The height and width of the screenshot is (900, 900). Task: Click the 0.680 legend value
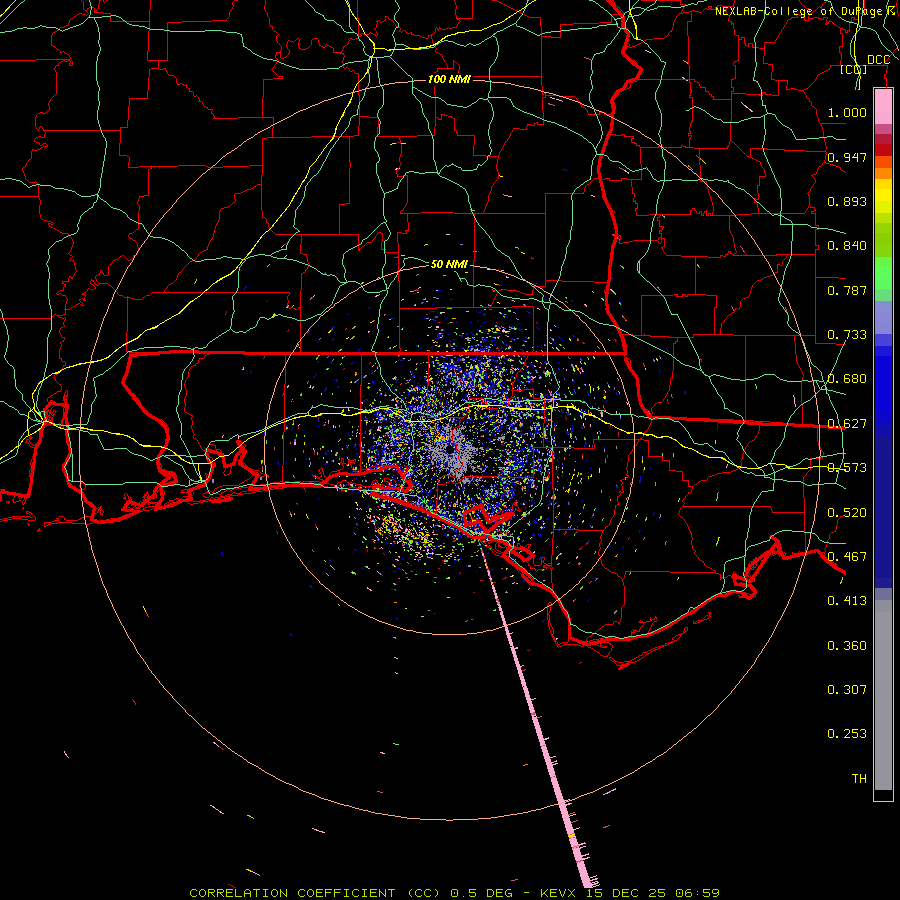(847, 379)
